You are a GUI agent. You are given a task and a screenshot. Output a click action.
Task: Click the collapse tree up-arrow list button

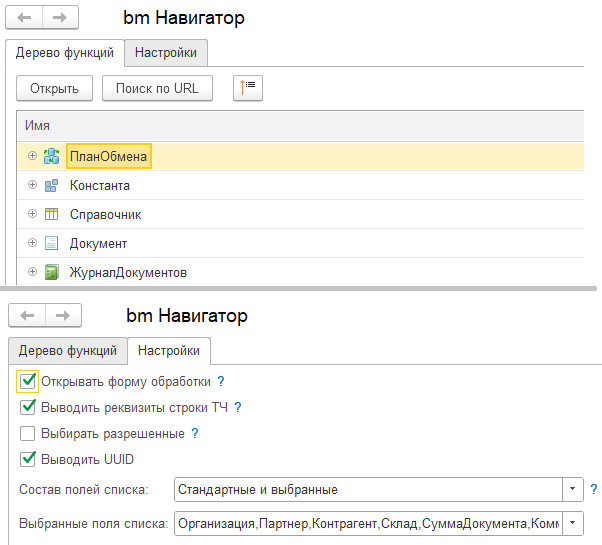(x=248, y=88)
